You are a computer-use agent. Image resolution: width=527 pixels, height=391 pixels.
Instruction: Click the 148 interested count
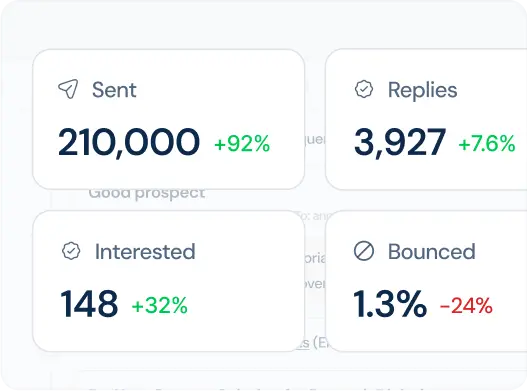tap(89, 304)
